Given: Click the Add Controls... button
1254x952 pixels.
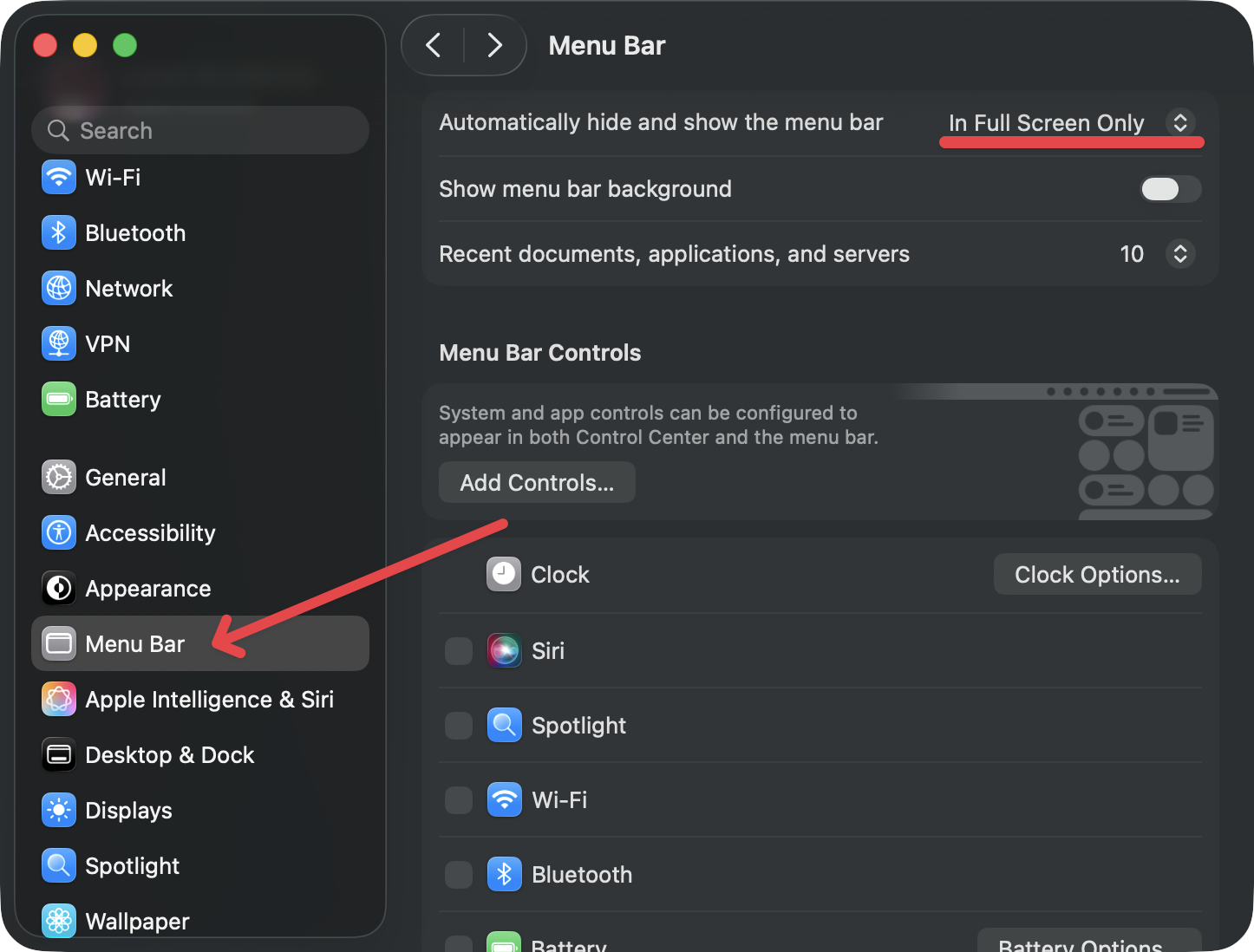Looking at the screenshot, I should coord(537,482).
